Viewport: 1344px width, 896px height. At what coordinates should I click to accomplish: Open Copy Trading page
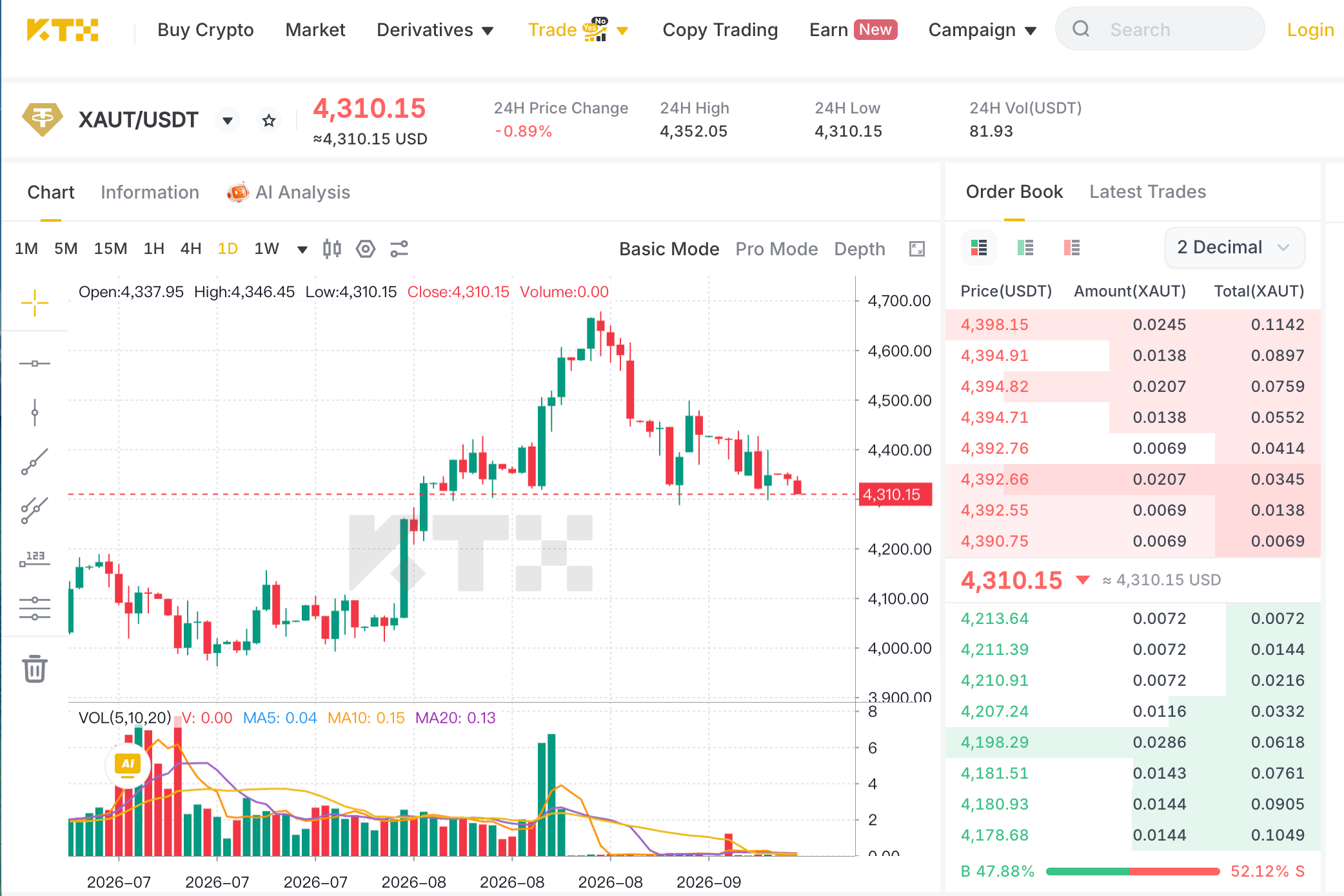(720, 30)
